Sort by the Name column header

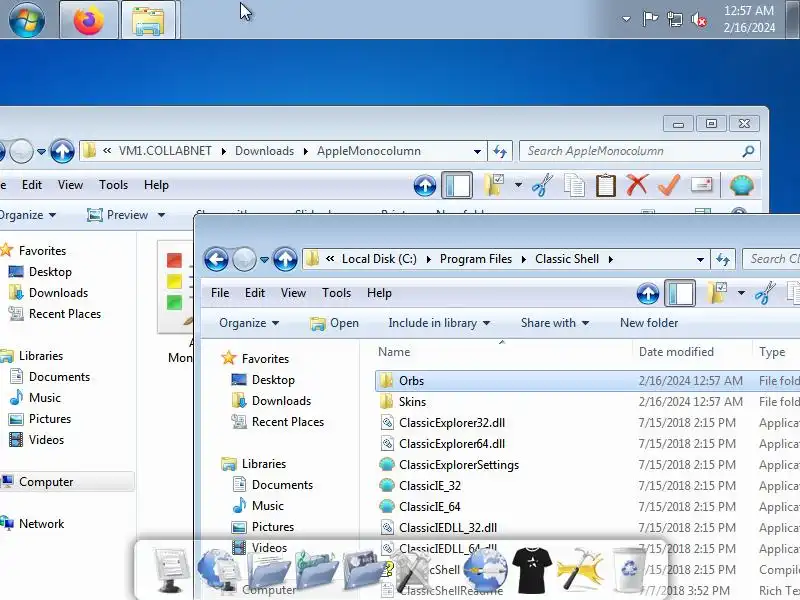[x=394, y=352]
